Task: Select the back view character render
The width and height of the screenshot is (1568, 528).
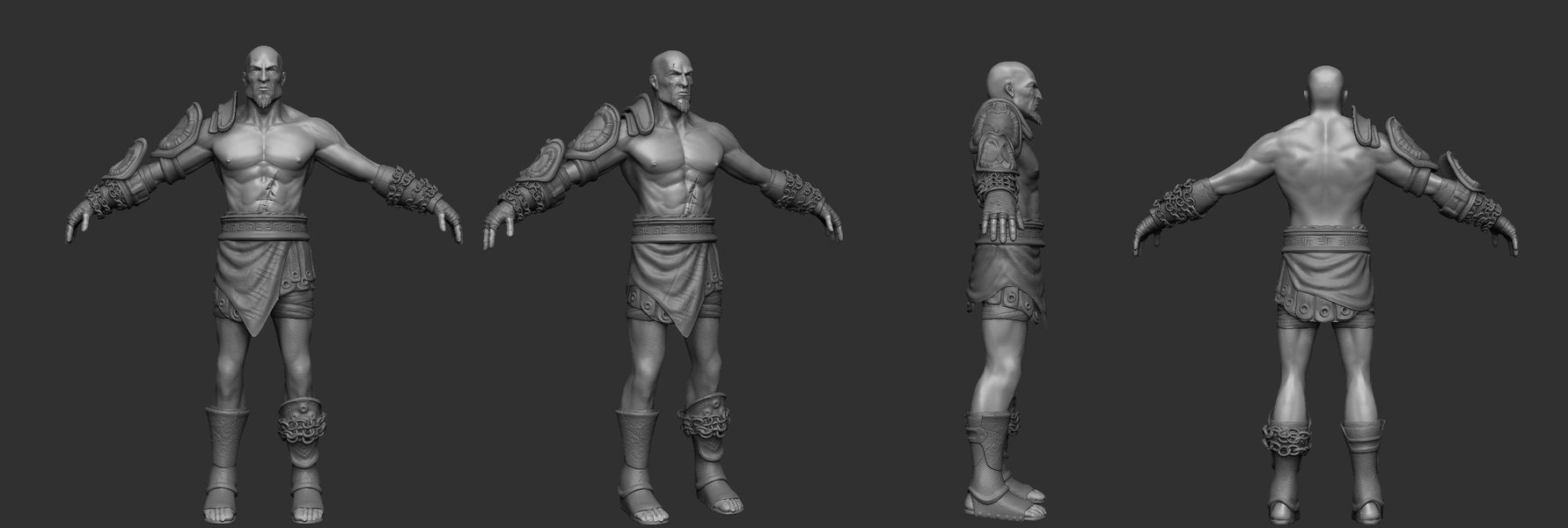Action: (x=1325, y=293)
